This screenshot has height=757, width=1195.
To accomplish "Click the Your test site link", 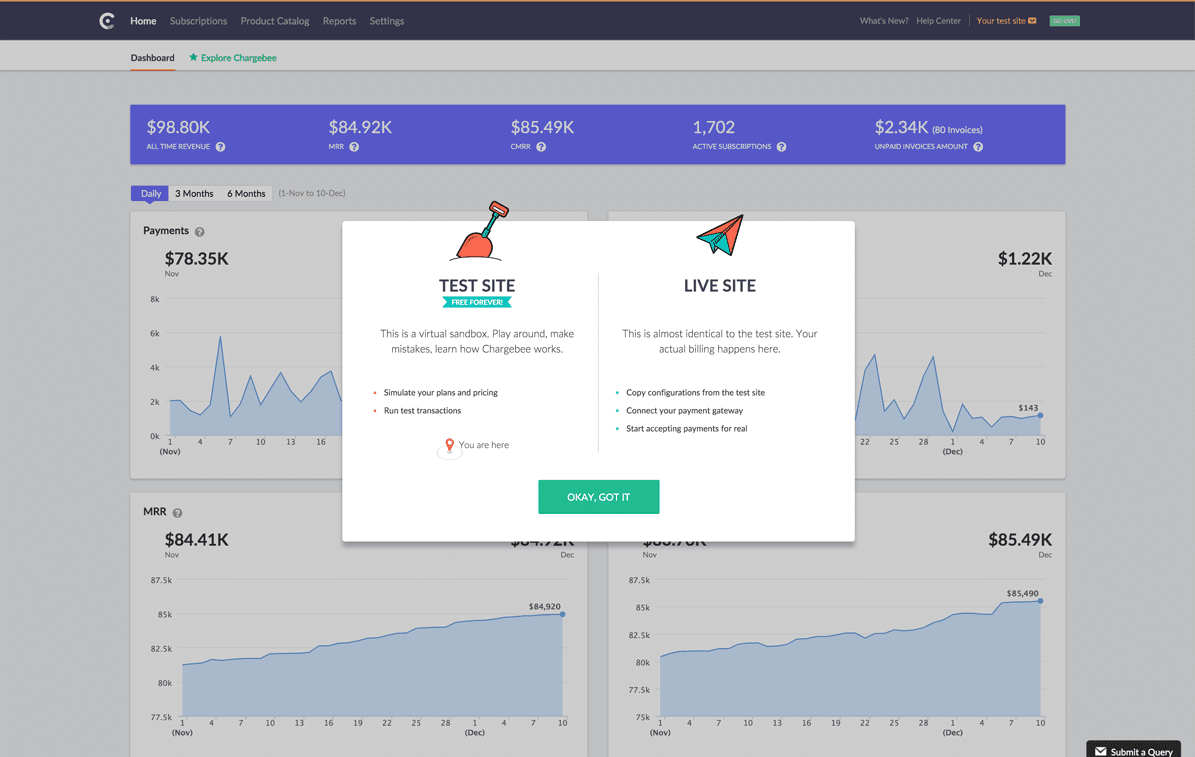I will (1001, 21).
